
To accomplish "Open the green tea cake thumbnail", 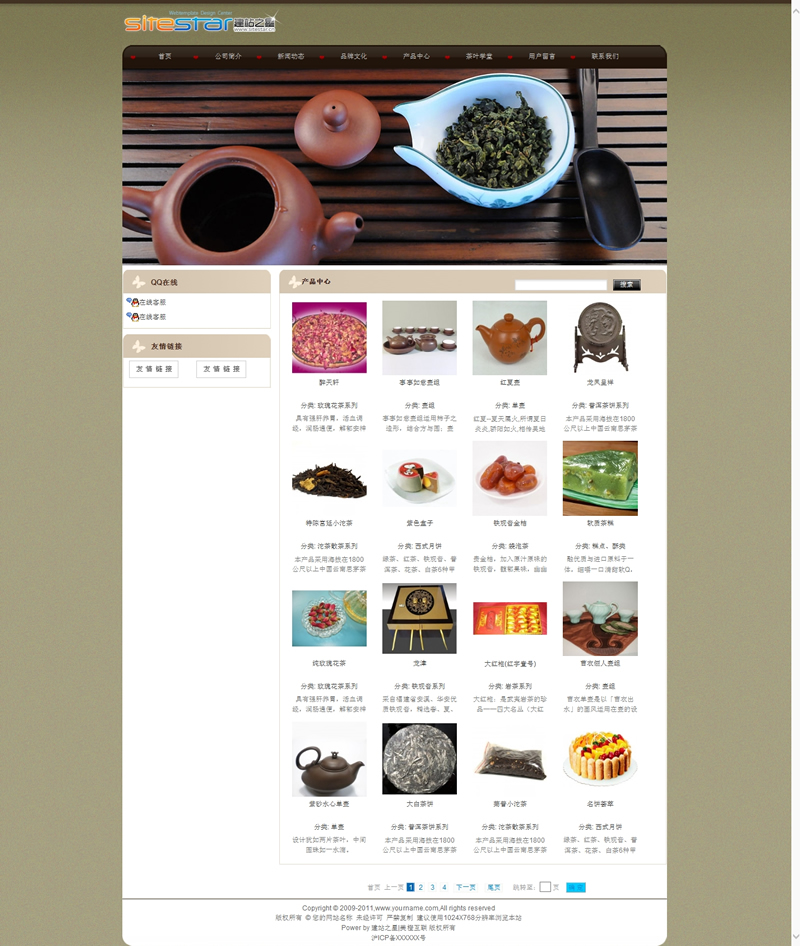I will click(600, 478).
